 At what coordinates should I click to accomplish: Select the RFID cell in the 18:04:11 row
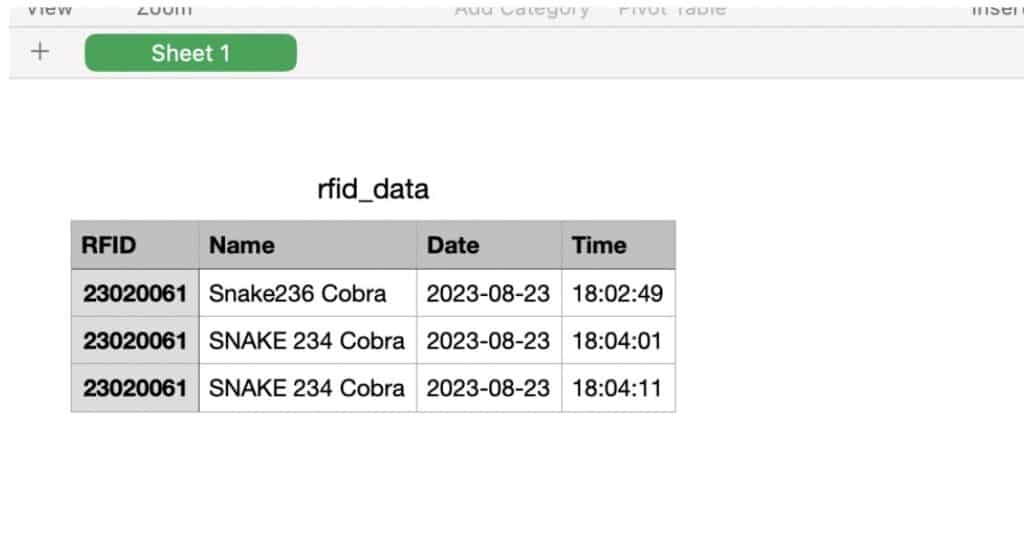[x=134, y=388]
